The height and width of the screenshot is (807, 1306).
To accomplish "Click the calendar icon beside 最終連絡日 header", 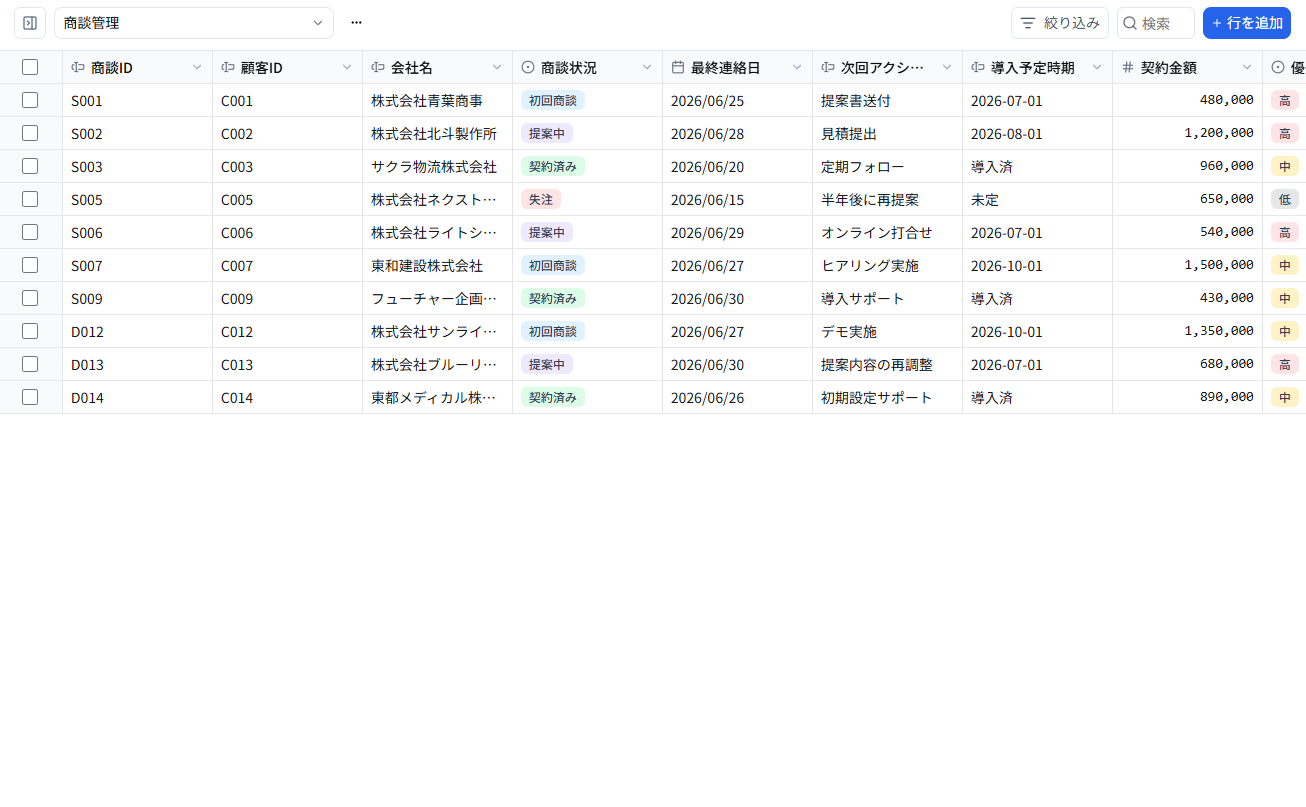I will [x=678, y=67].
